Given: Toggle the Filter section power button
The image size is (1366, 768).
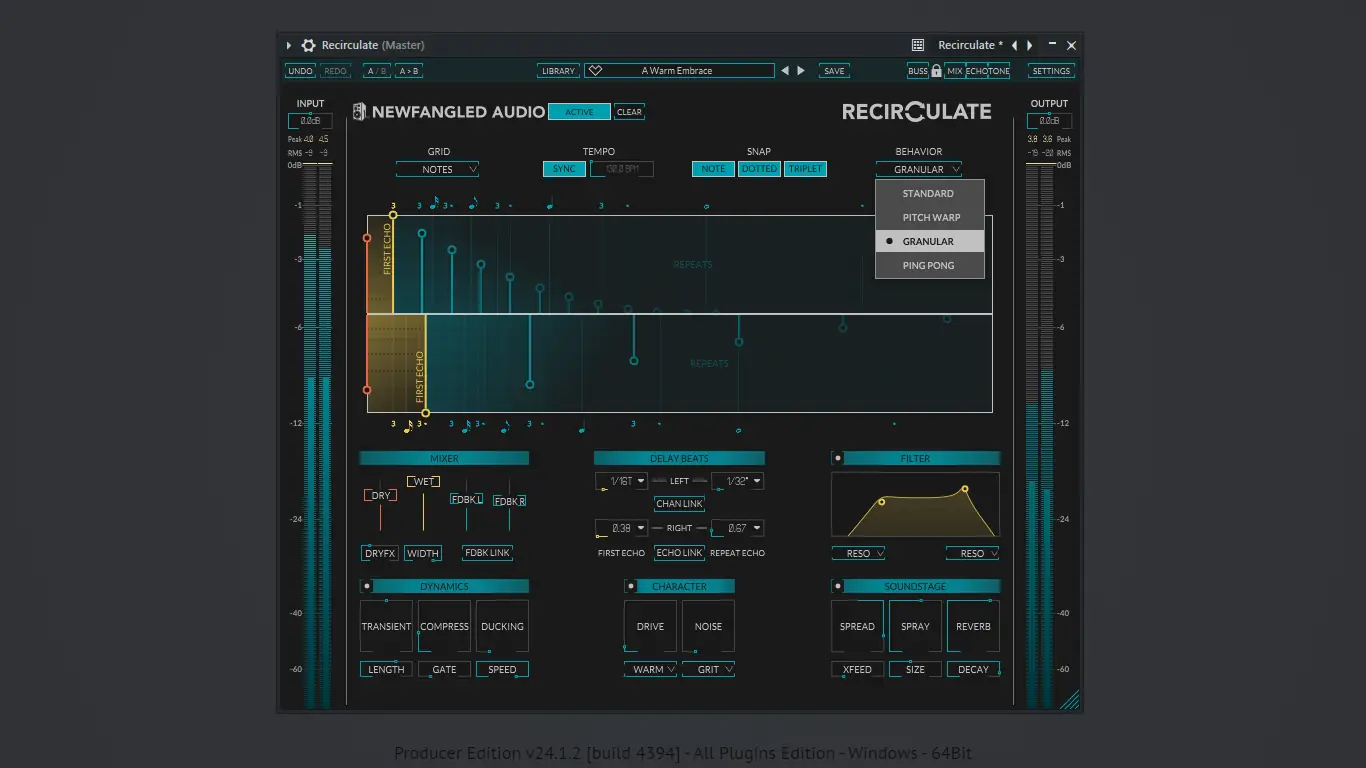Looking at the screenshot, I should pos(838,459).
